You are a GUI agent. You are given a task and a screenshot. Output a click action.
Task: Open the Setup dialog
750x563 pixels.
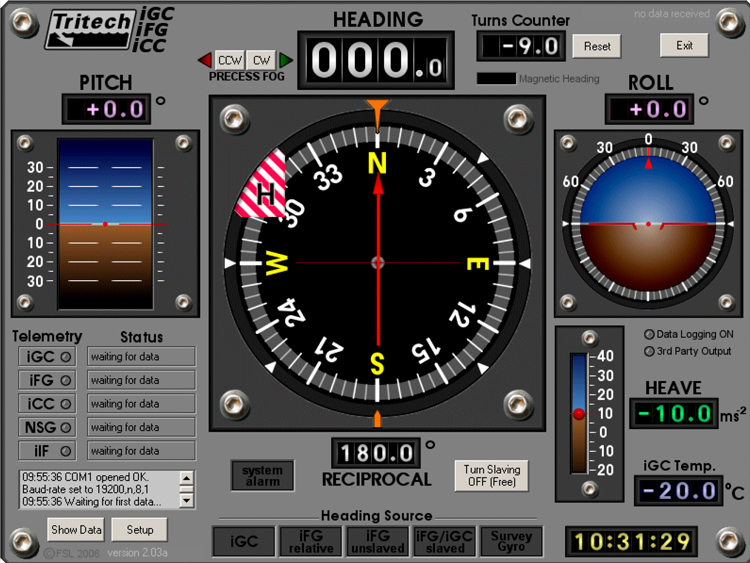pyautogui.click(x=139, y=530)
